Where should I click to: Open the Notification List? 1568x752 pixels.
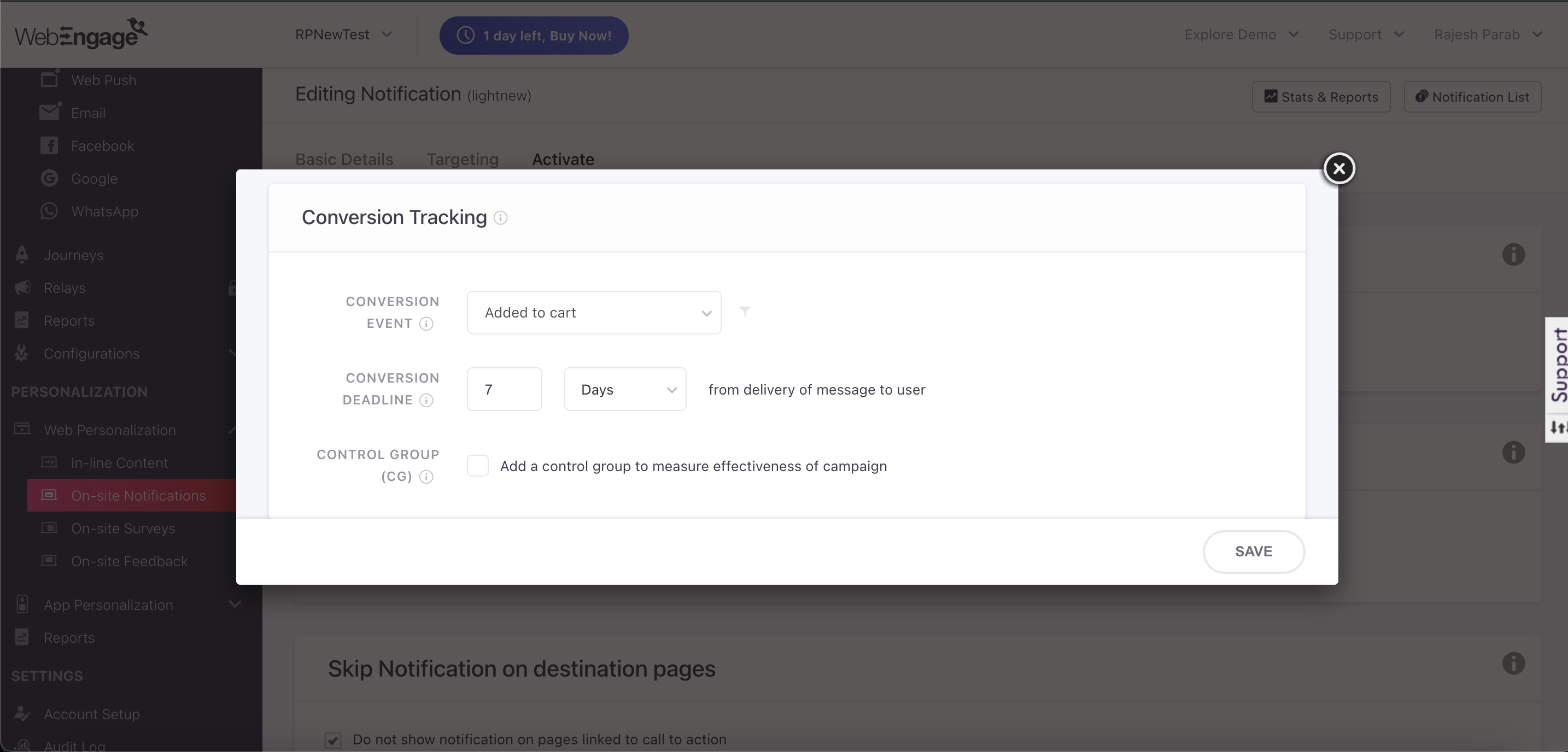(x=1473, y=97)
